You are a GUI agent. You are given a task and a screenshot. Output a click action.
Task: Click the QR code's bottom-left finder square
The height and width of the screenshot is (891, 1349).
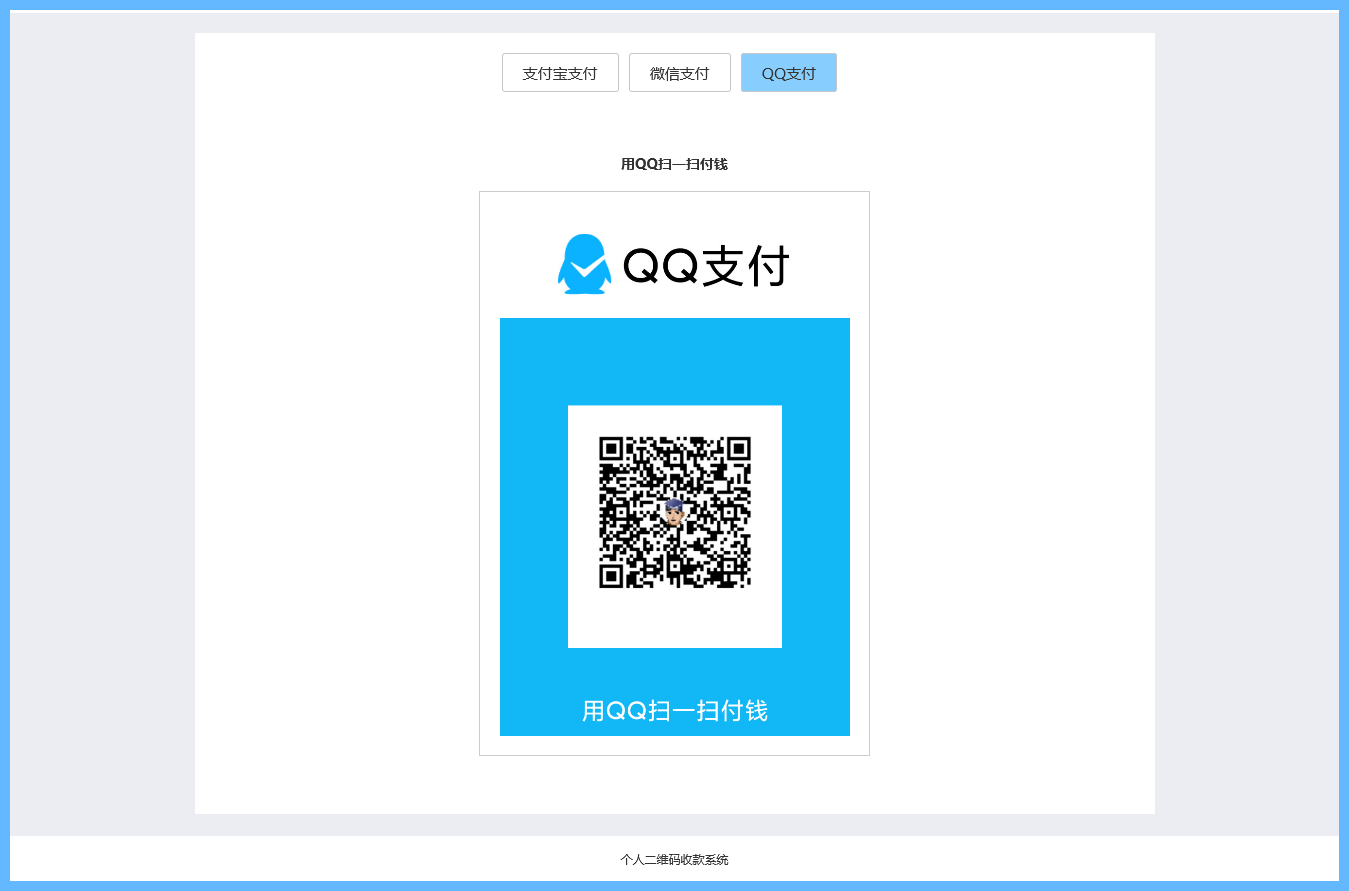tap(611, 576)
